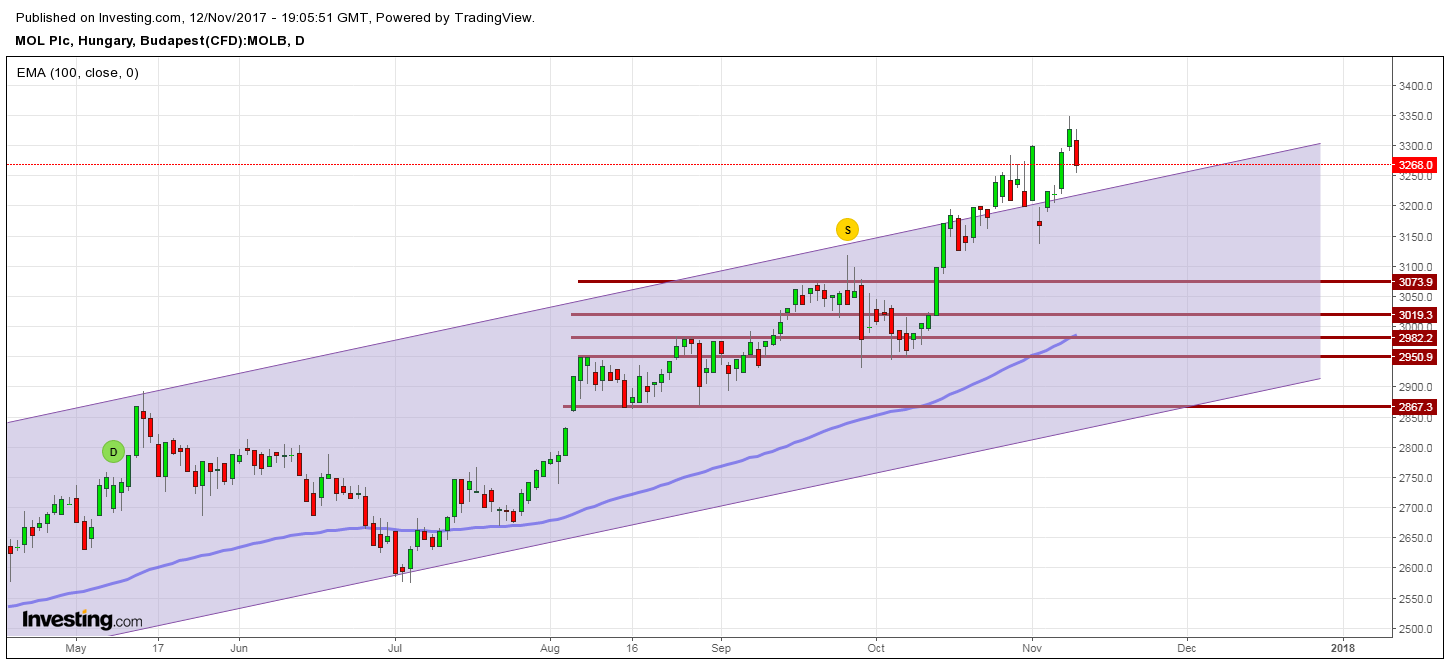Click the EMA (100, close, 0) legend

77,72
